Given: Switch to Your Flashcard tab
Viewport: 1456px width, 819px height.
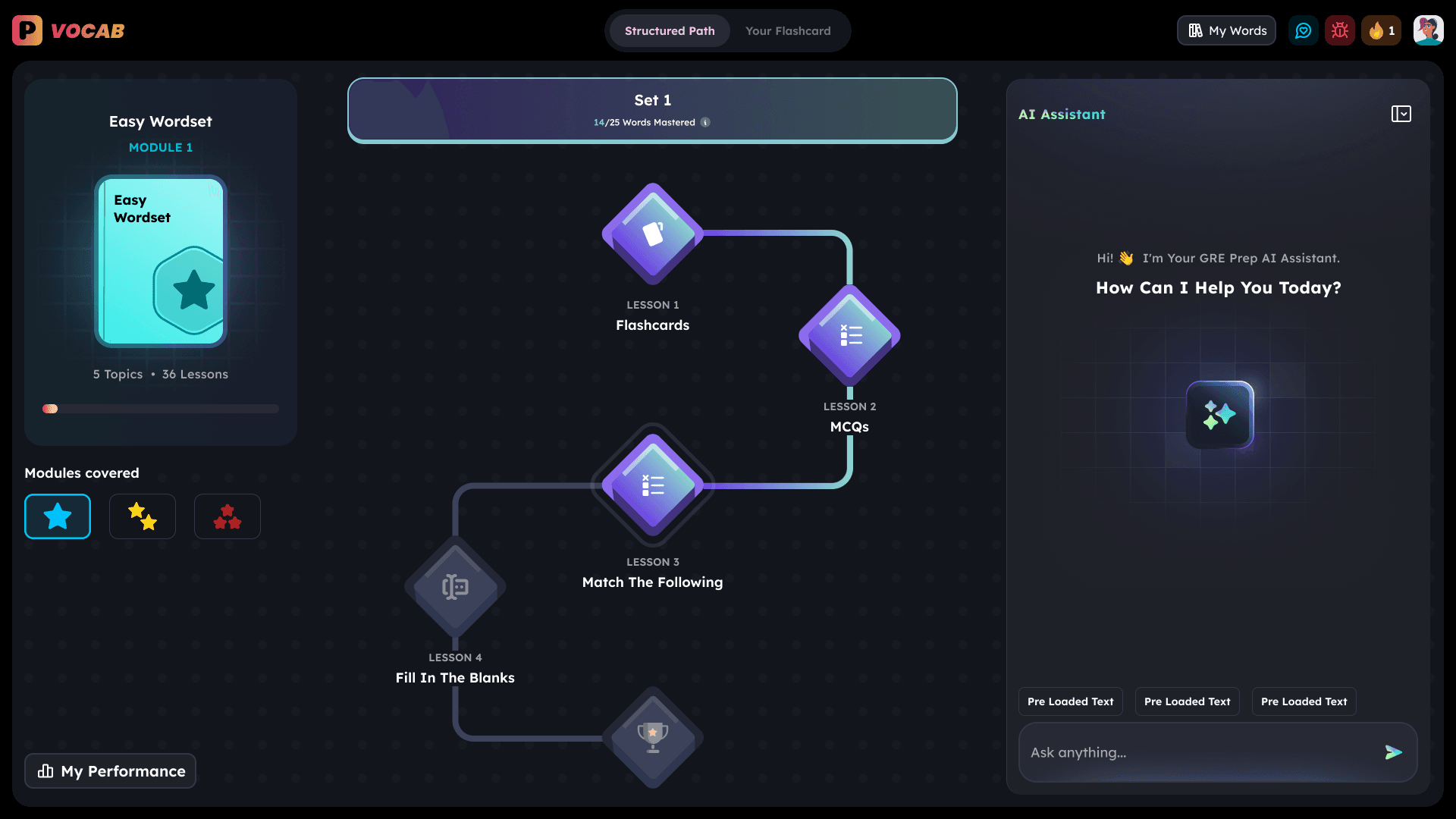Looking at the screenshot, I should click(788, 31).
